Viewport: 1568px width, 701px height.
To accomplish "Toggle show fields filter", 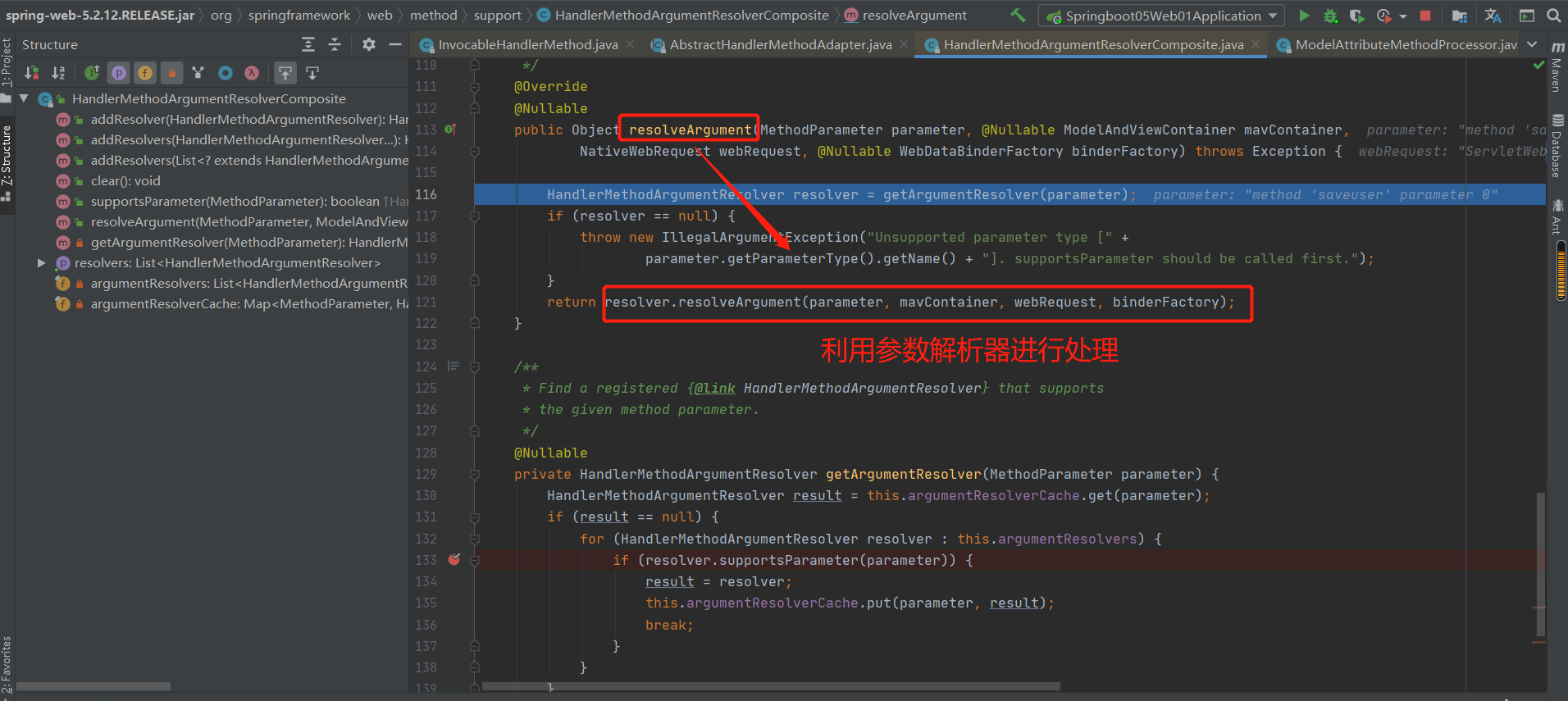I will 145,73.
